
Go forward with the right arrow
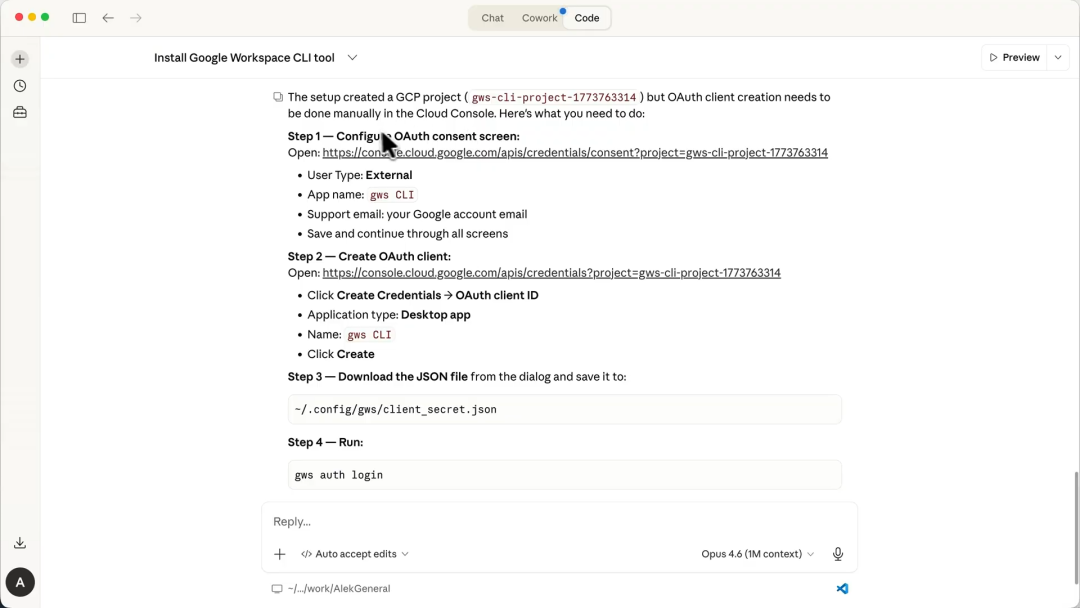(x=136, y=18)
